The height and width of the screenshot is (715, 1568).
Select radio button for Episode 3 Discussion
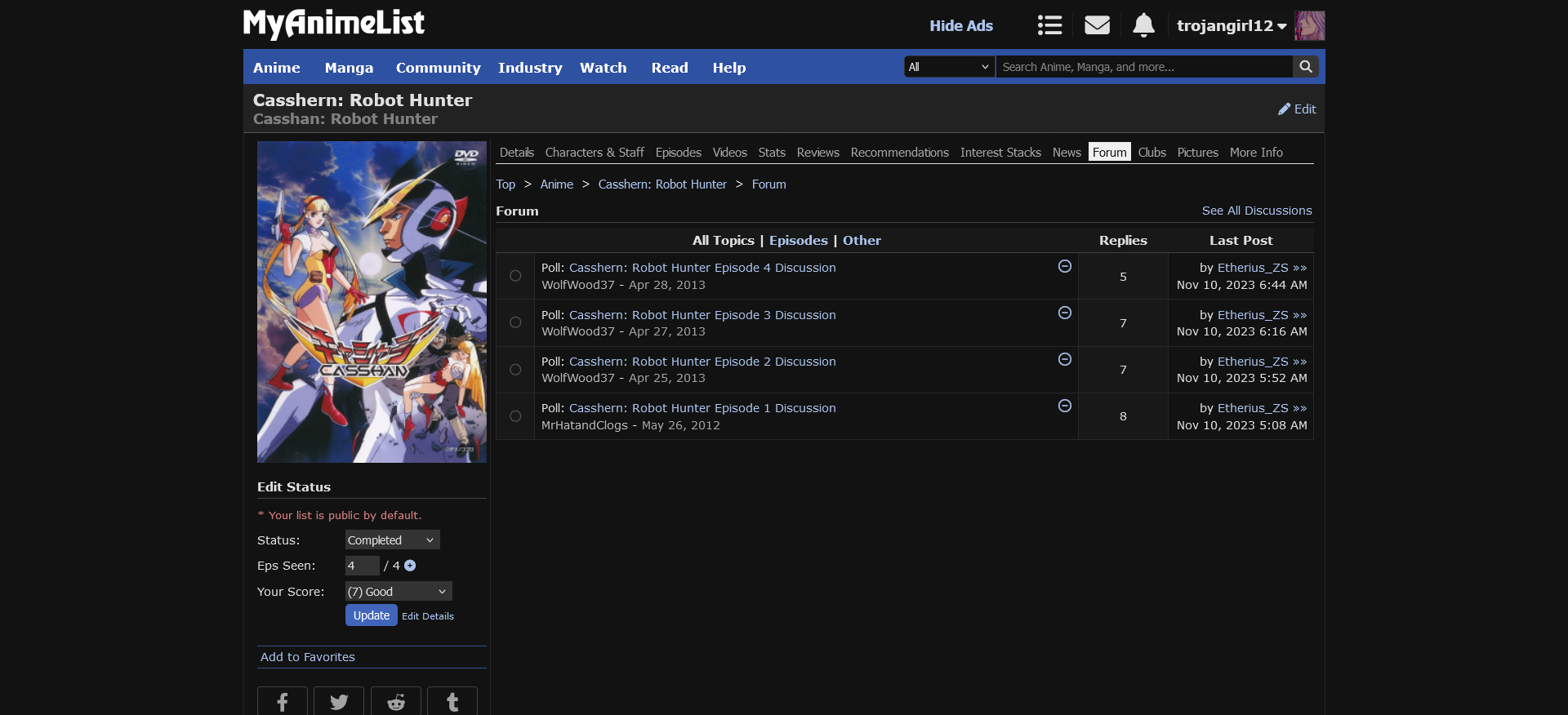tap(515, 322)
